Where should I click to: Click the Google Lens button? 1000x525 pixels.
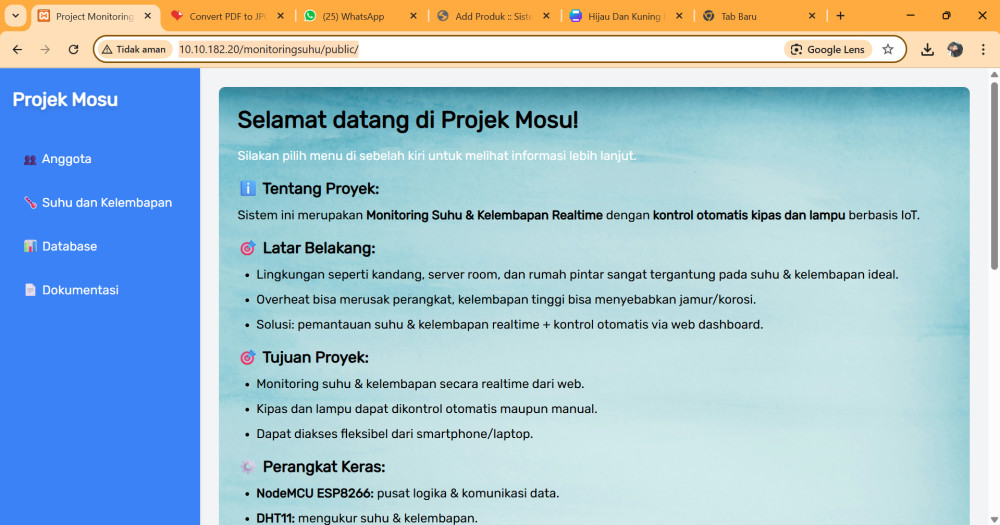point(828,49)
